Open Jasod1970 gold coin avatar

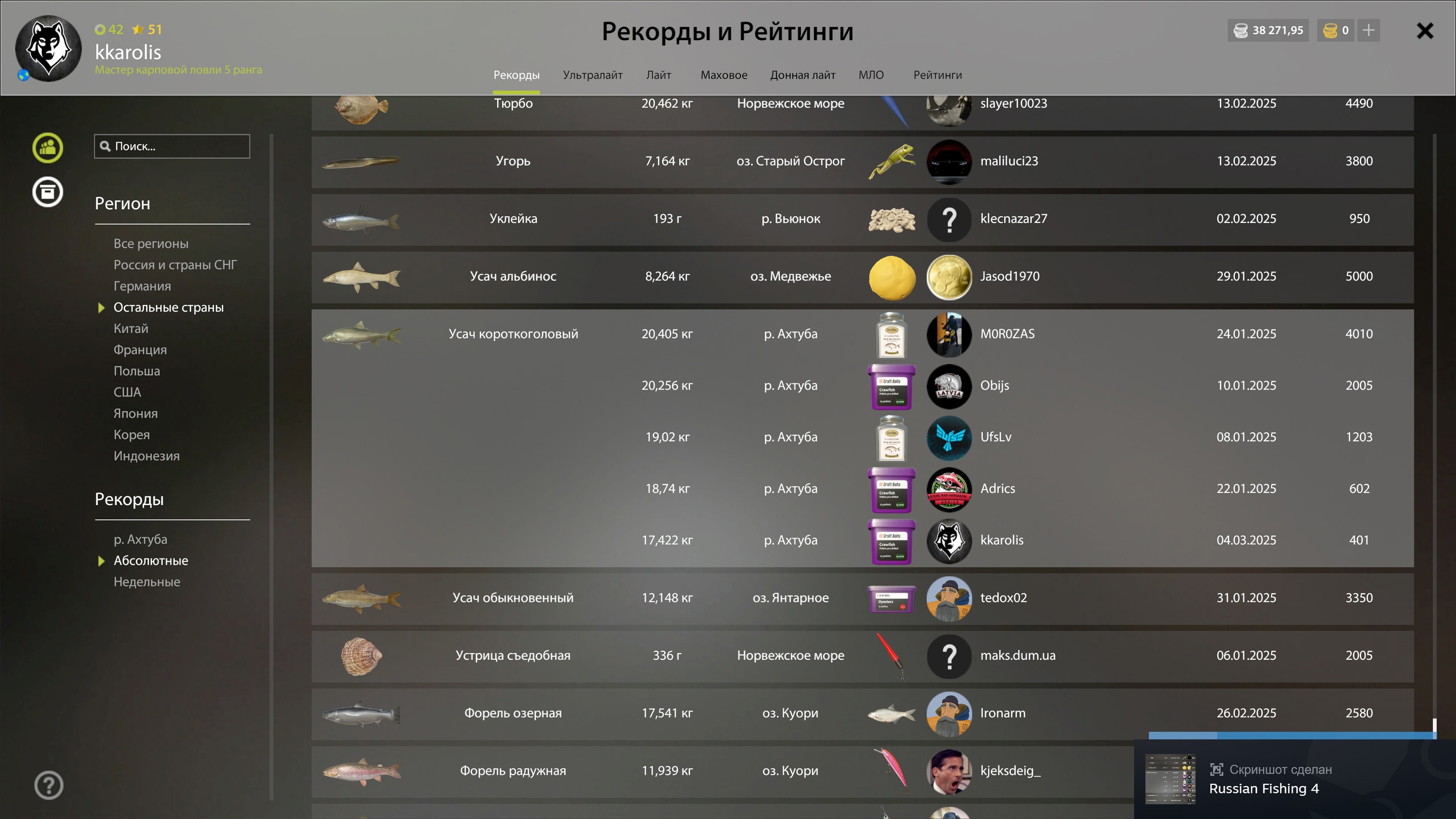(x=949, y=277)
